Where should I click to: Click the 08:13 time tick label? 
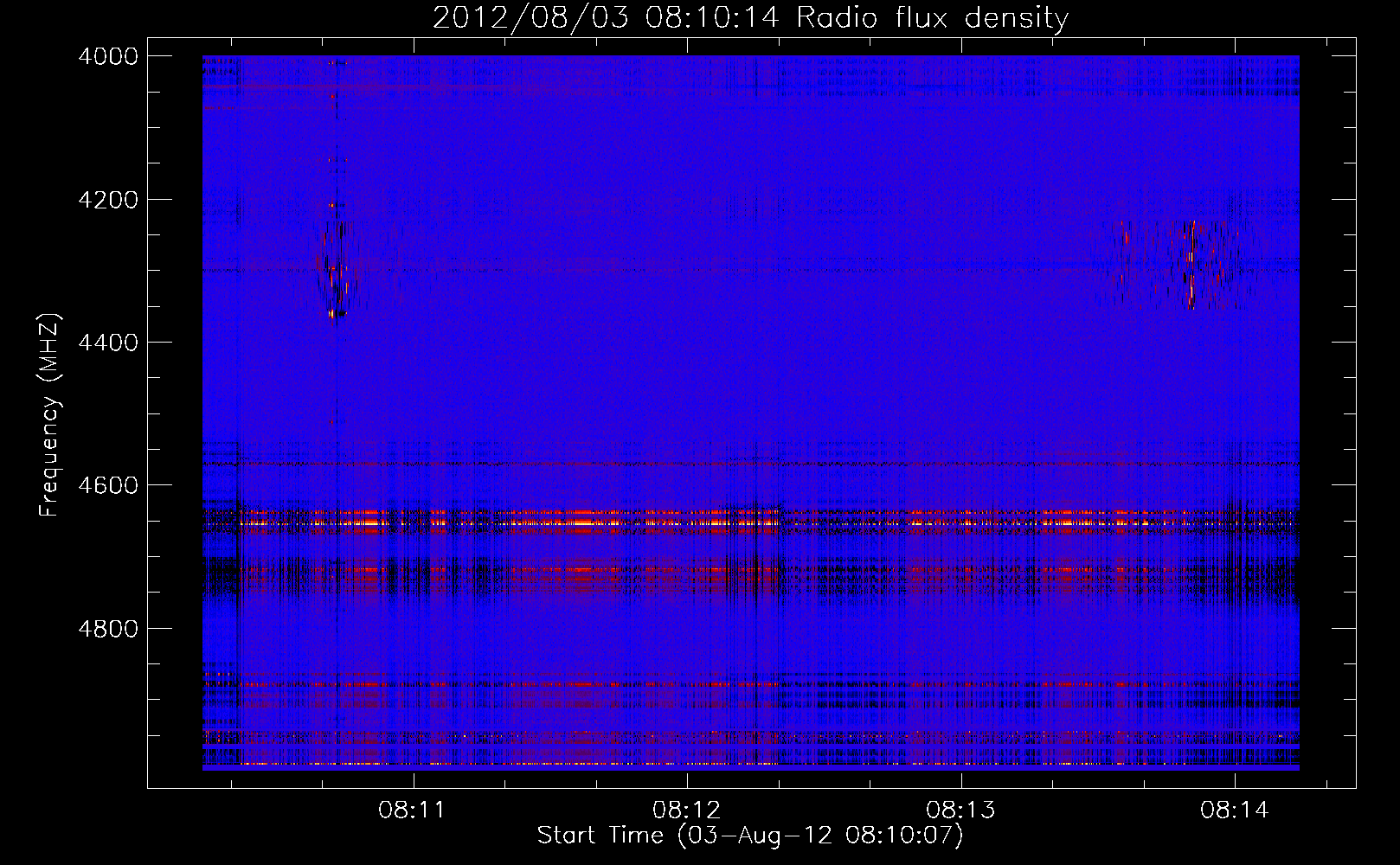click(960, 811)
